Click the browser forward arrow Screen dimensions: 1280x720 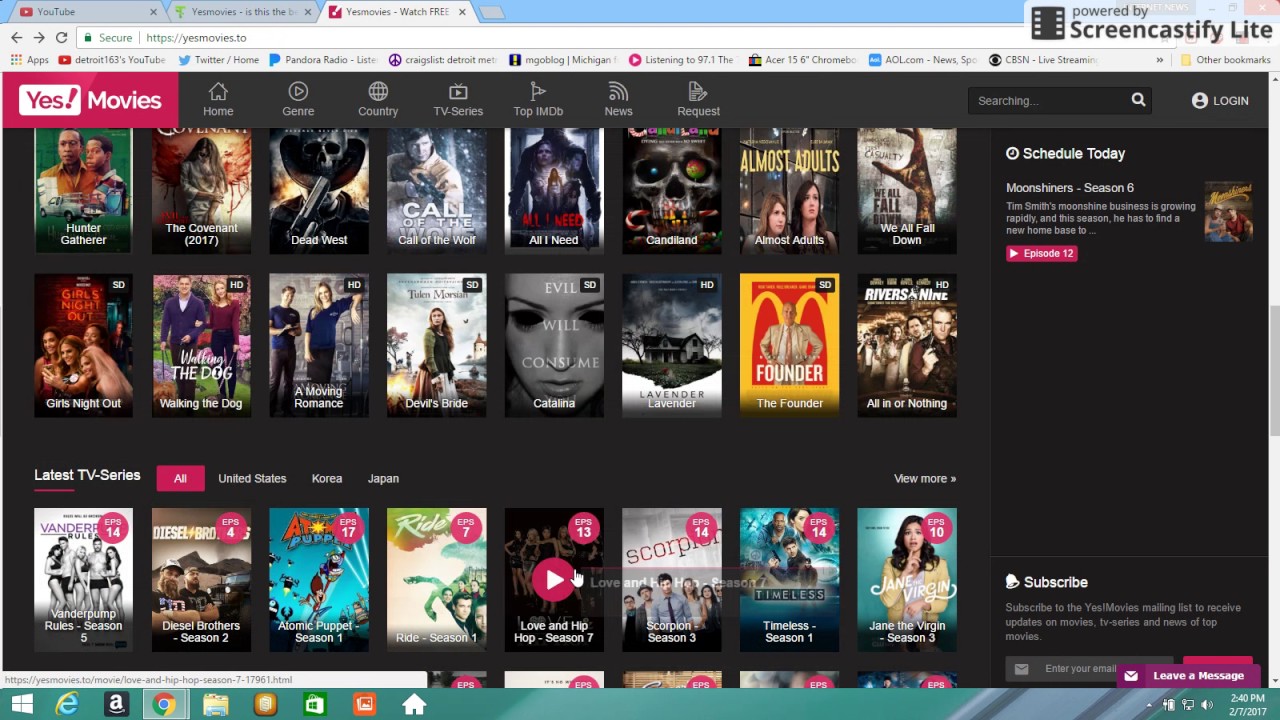coord(38,37)
